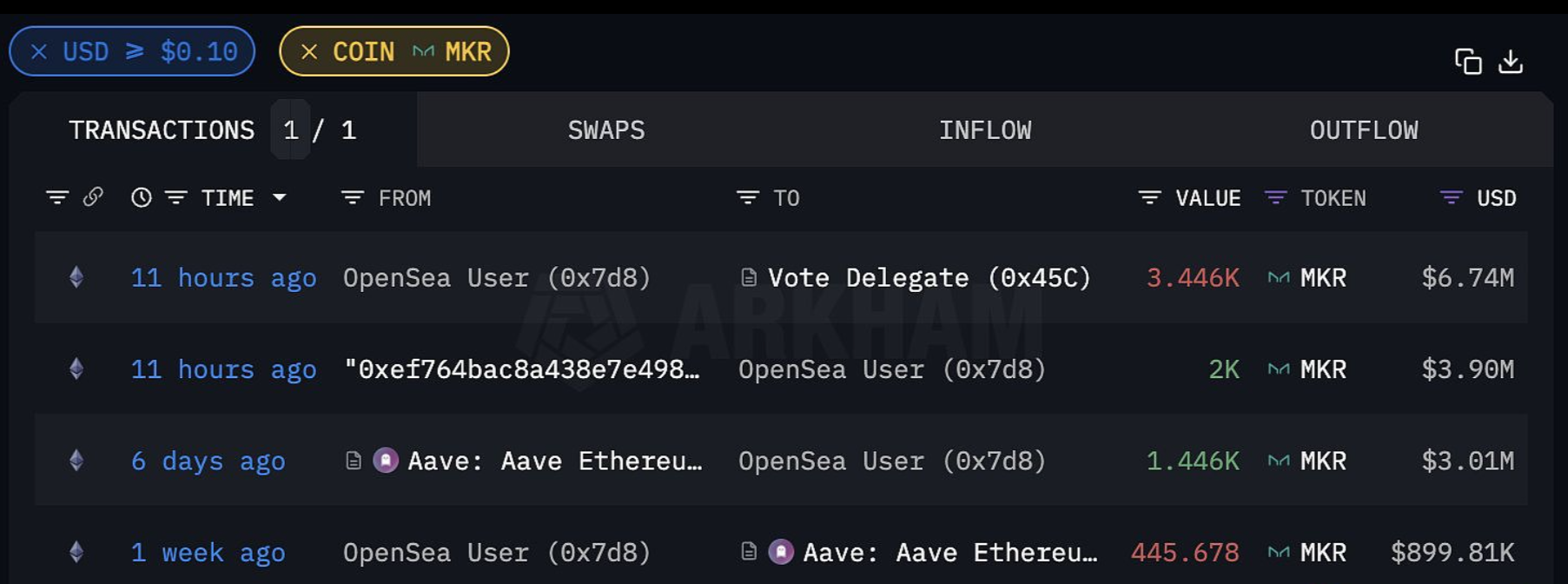Open the FROM column filter
This screenshot has width=1568, height=584.
click(352, 198)
